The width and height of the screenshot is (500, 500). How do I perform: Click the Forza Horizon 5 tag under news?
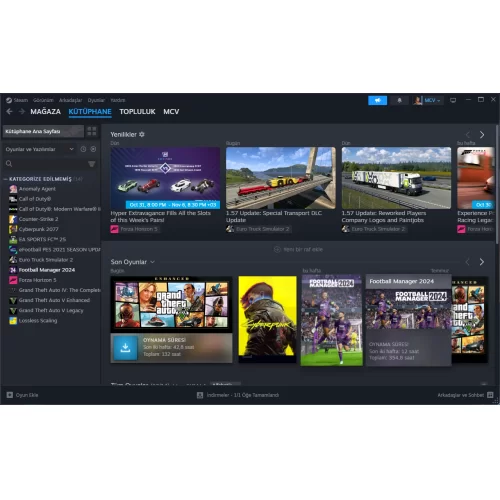point(135,229)
